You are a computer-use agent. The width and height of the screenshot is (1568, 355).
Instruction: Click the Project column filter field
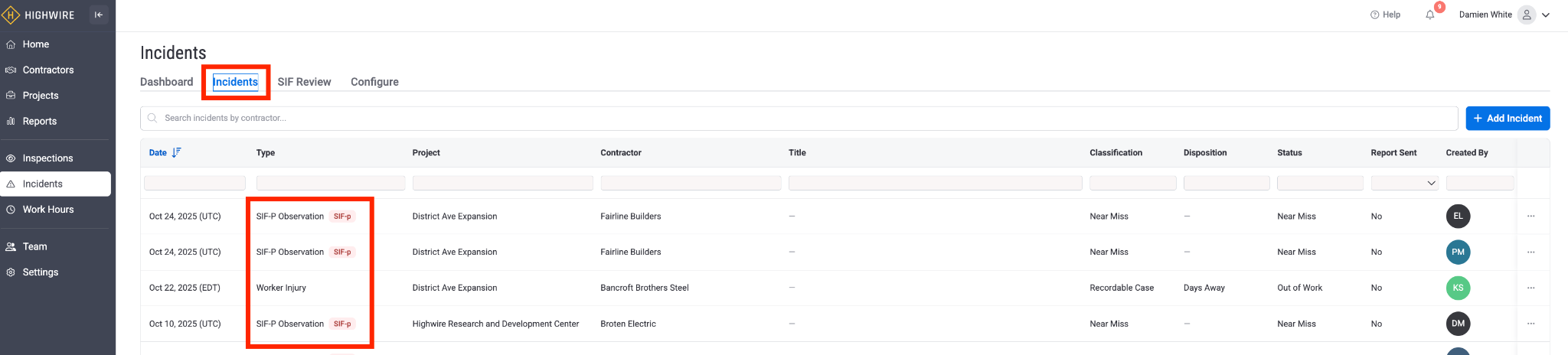click(x=502, y=183)
